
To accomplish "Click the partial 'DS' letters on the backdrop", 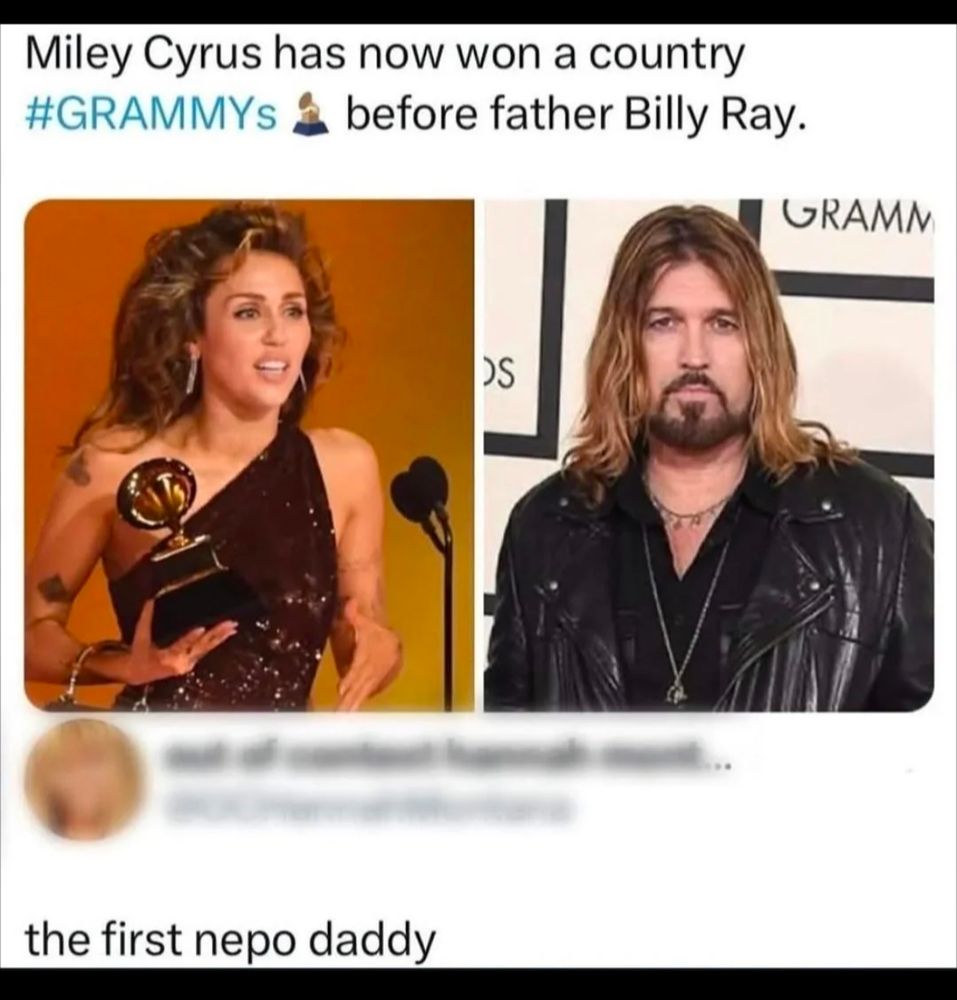I will (499, 374).
